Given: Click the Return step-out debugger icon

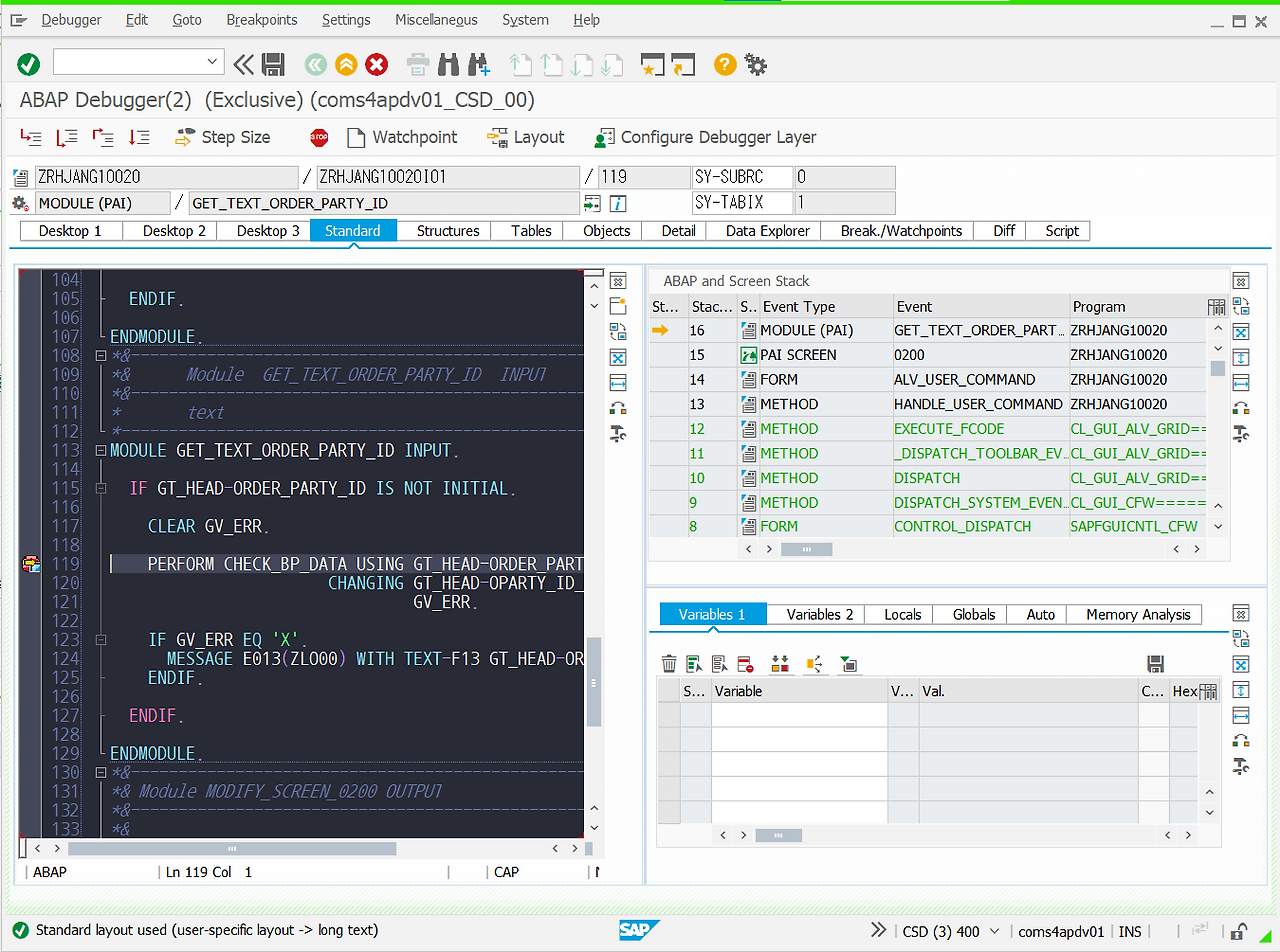Looking at the screenshot, I should point(103,137).
